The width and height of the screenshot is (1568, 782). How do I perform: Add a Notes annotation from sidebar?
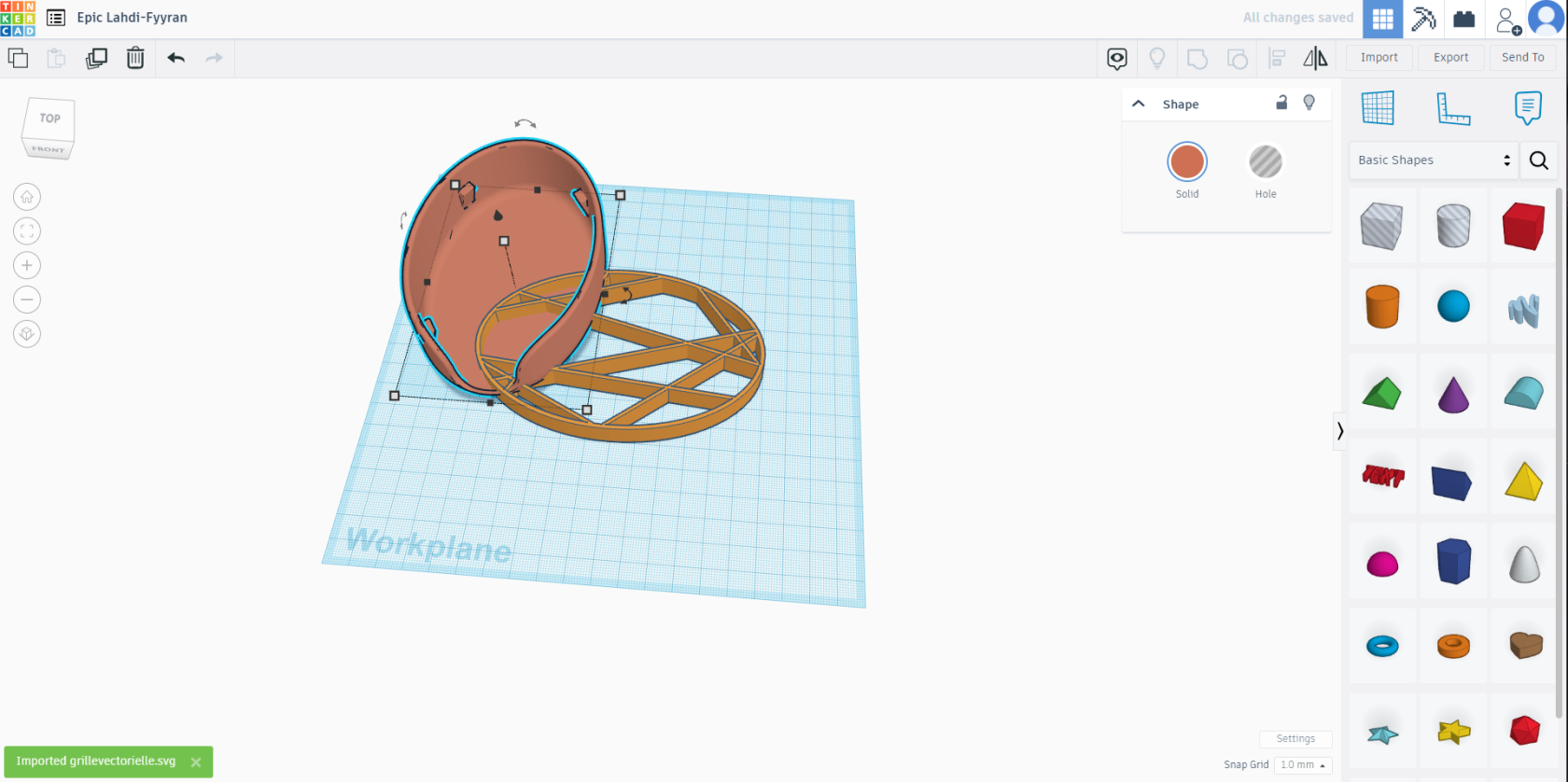[x=1528, y=108]
